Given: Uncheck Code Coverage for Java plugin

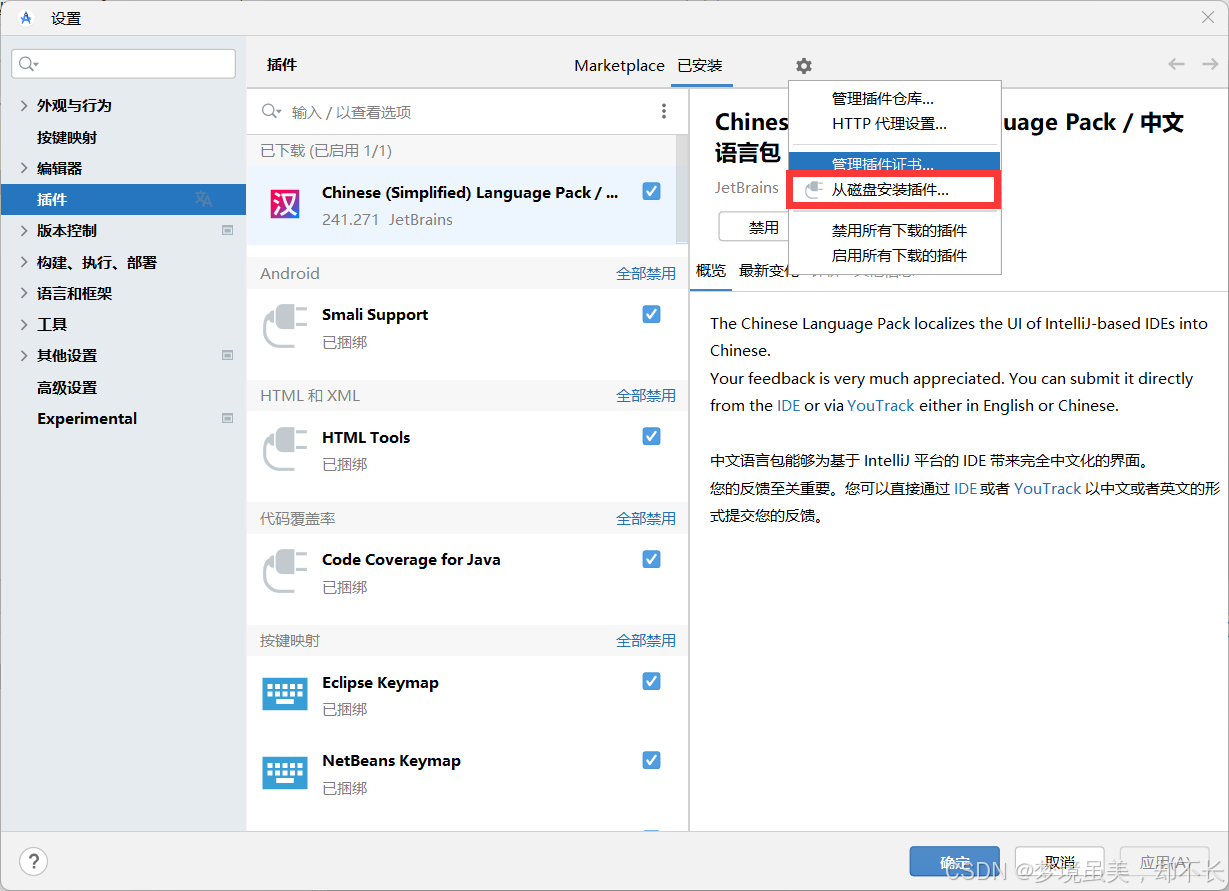Looking at the screenshot, I should tap(651, 559).
